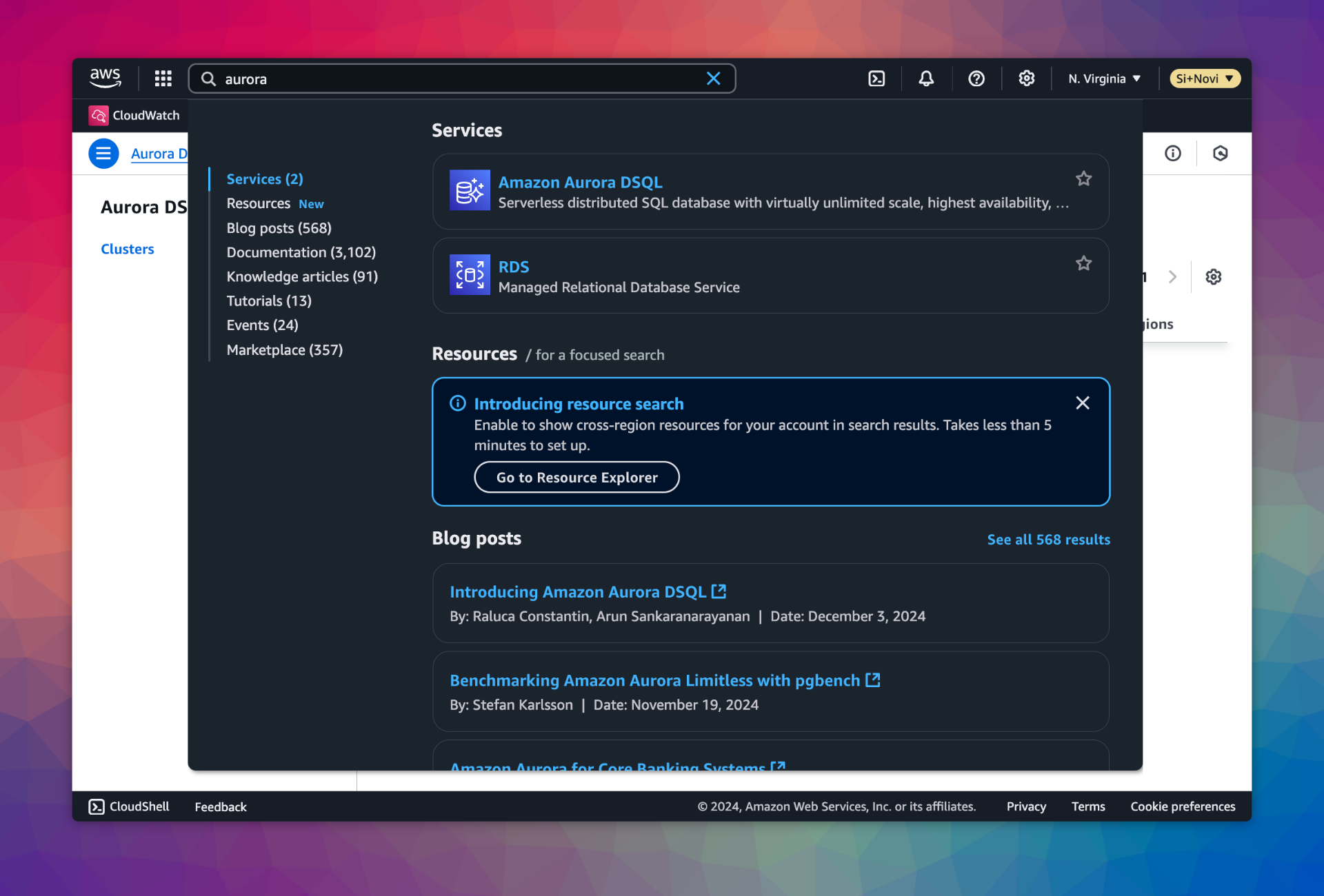Select Knowledge articles (91) filter

pos(302,276)
